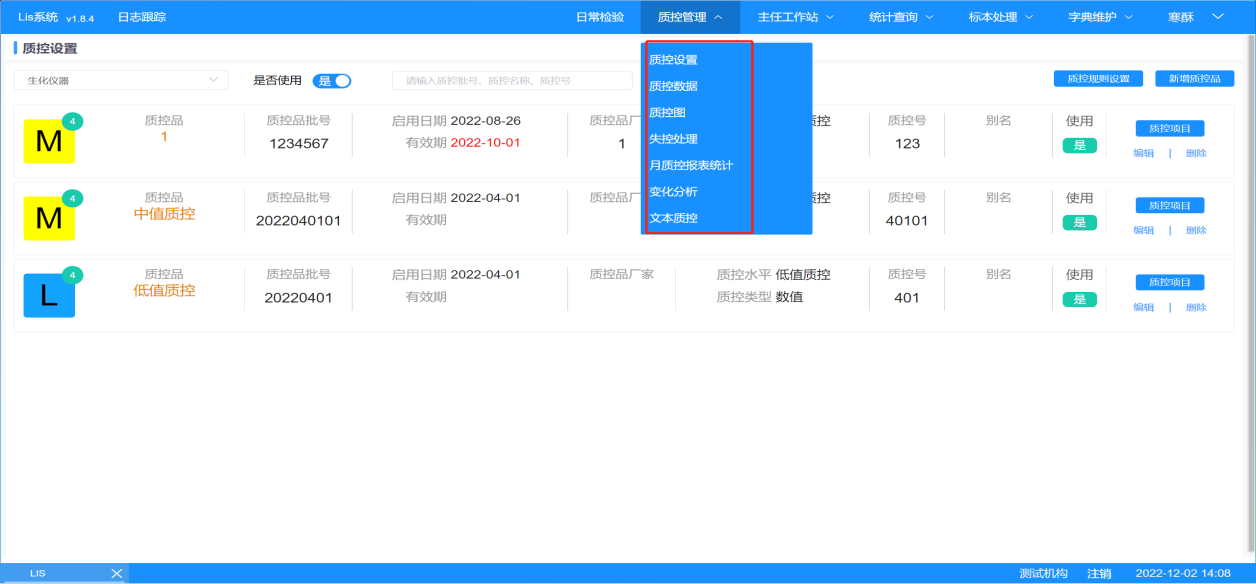
Task: Close the LIS tab at bottom
Action: tap(116, 573)
